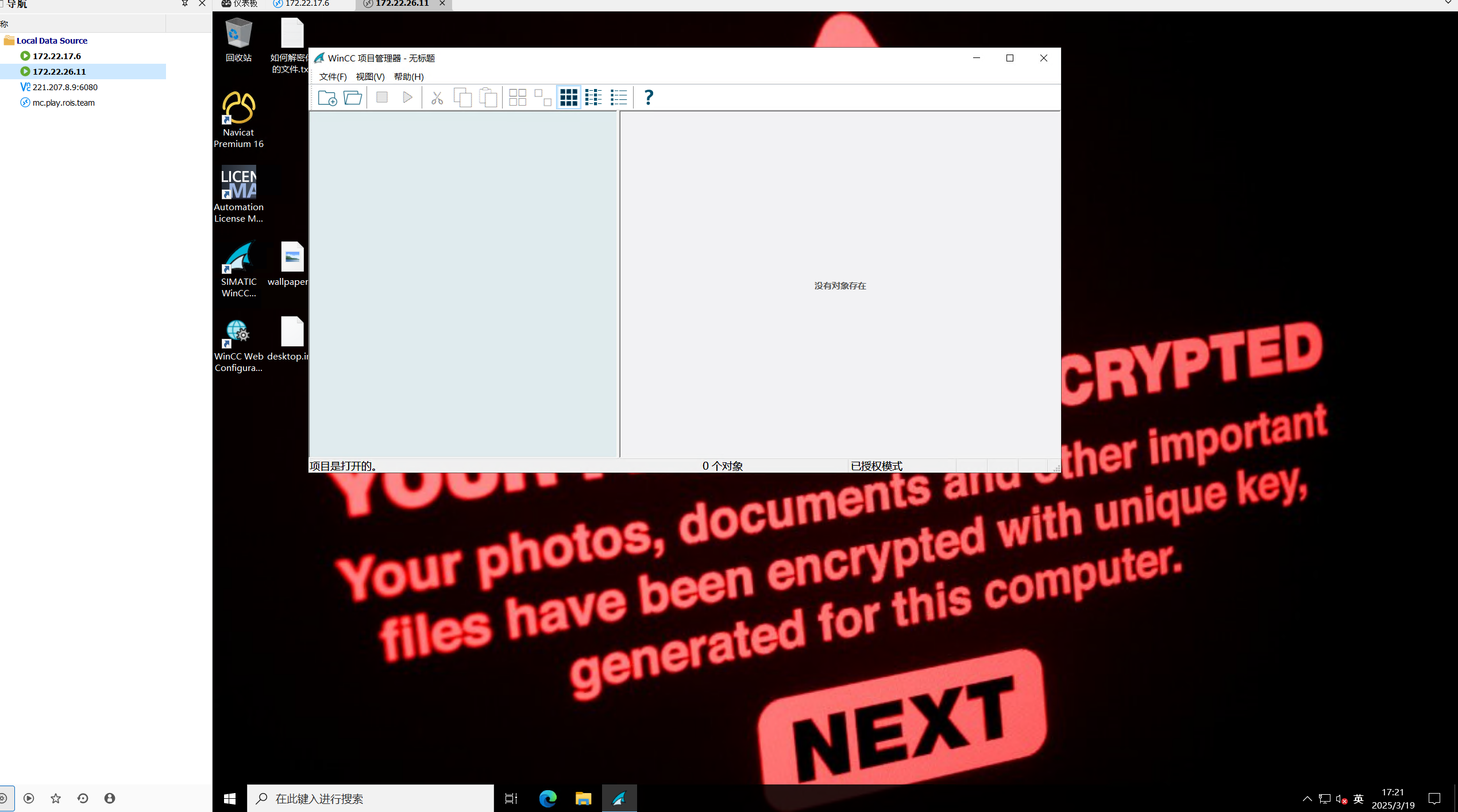Switch to list view mode
1458x812 pixels.
593,98
